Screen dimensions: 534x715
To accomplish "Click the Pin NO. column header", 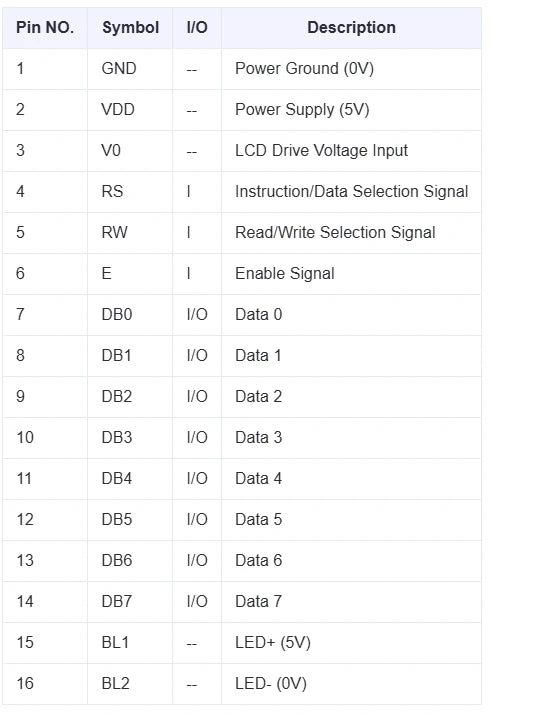I will click(45, 28).
